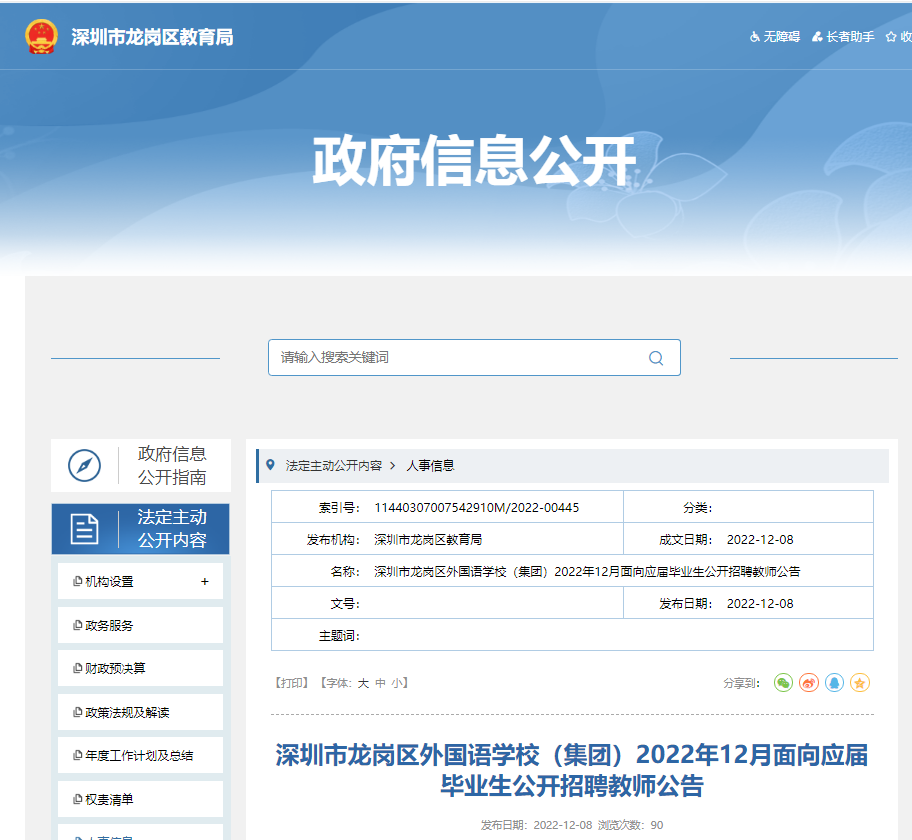Screen dimensions: 912x840
Task: Set font size to 大
Action: tap(363, 683)
